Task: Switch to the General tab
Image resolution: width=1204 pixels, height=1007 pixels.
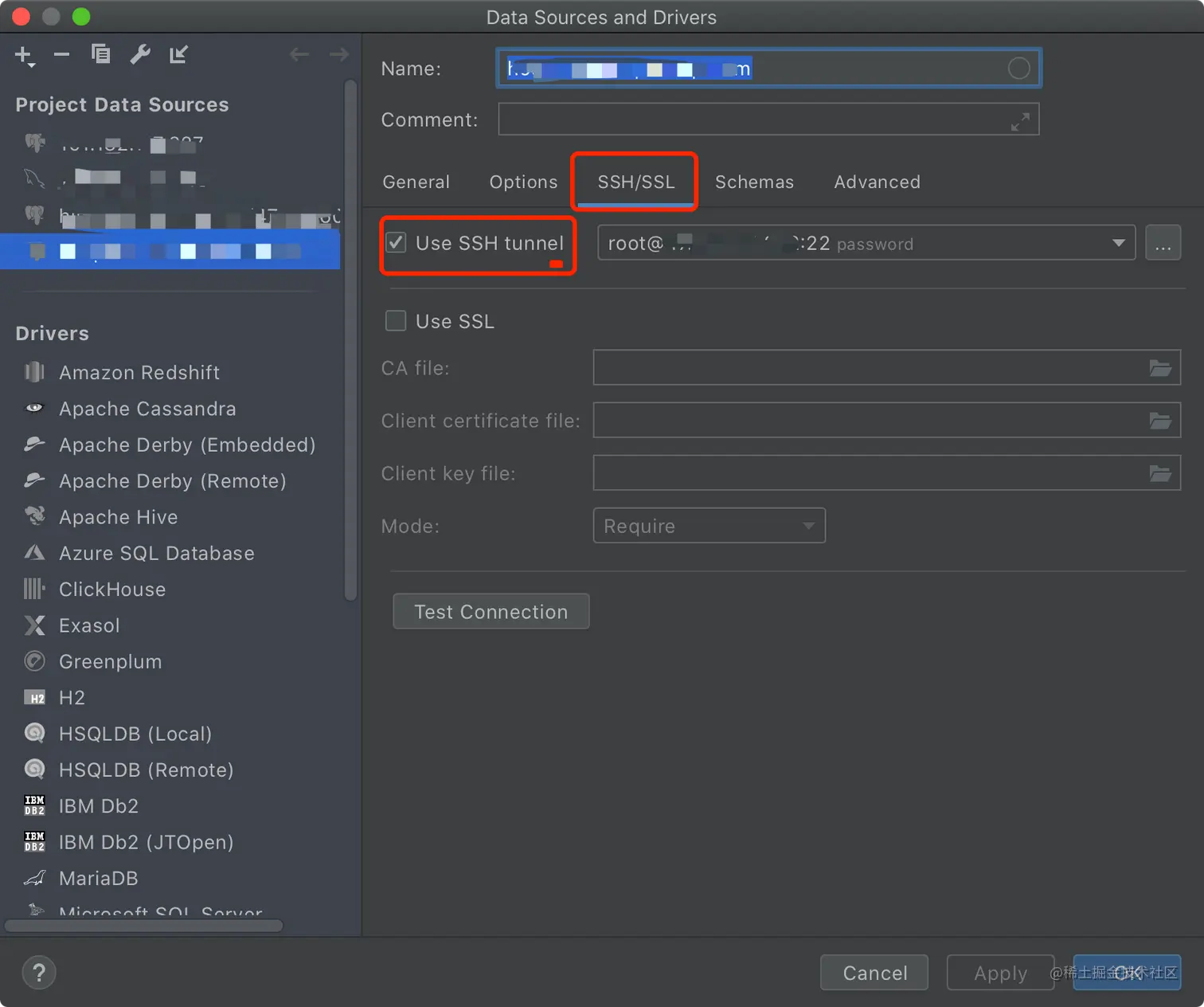Action: pos(416,182)
